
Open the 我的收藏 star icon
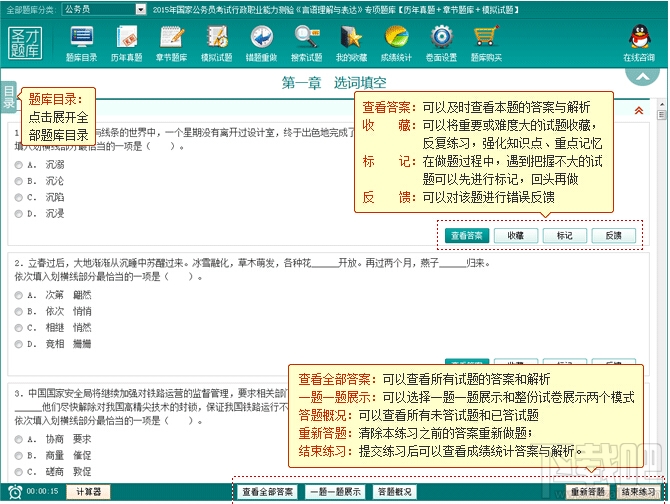pyautogui.click(x=351, y=43)
